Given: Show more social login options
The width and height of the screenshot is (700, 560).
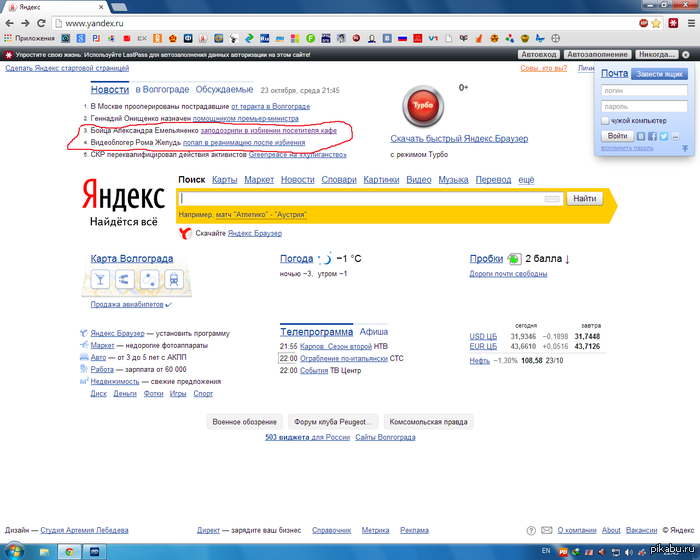Looking at the screenshot, I should click(676, 135).
